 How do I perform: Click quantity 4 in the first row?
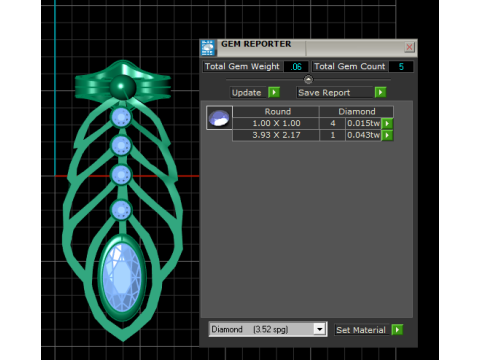coord(332,123)
